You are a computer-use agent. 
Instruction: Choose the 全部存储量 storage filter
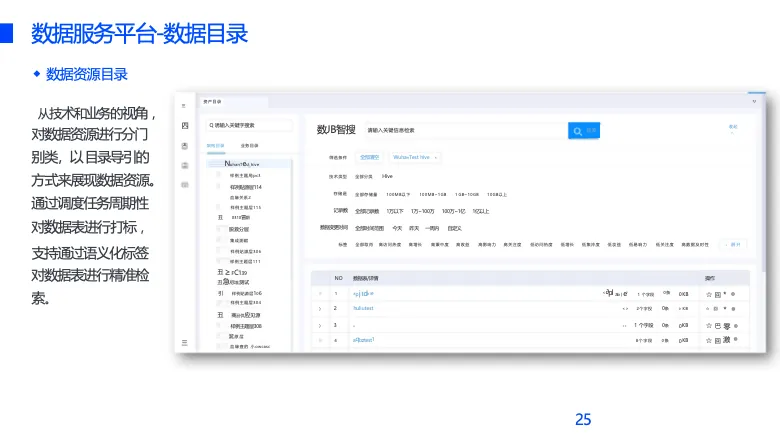click(366, 194)
